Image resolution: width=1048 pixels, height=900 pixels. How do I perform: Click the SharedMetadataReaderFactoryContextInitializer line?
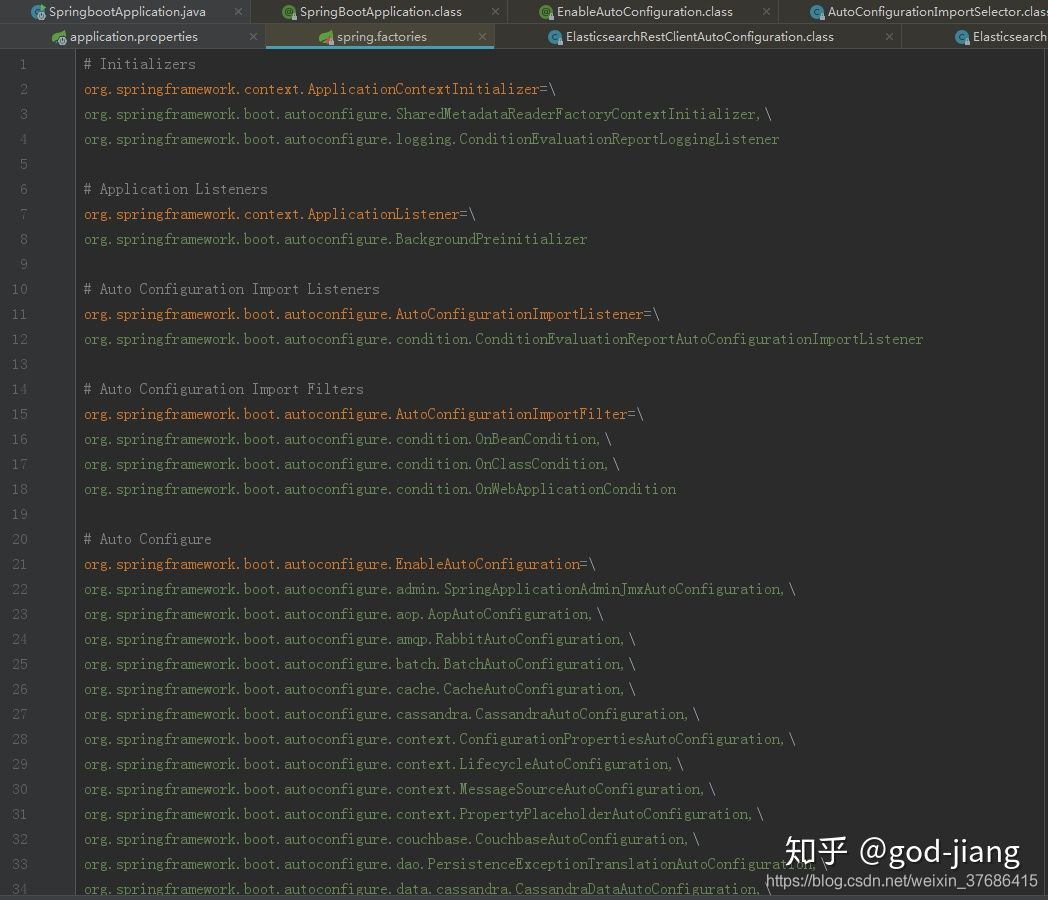tap(428, 114)
